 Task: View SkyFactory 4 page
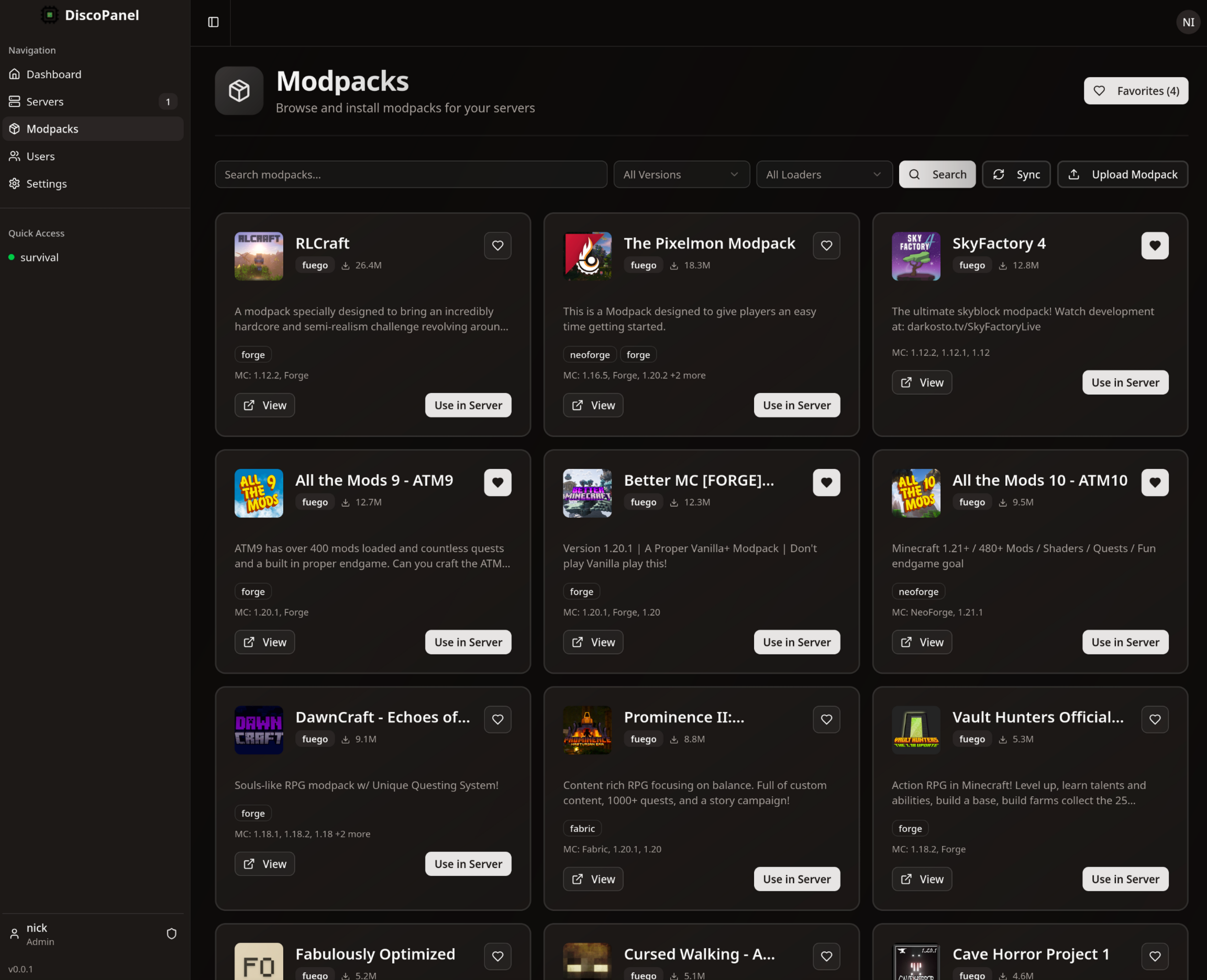(922, 383)
